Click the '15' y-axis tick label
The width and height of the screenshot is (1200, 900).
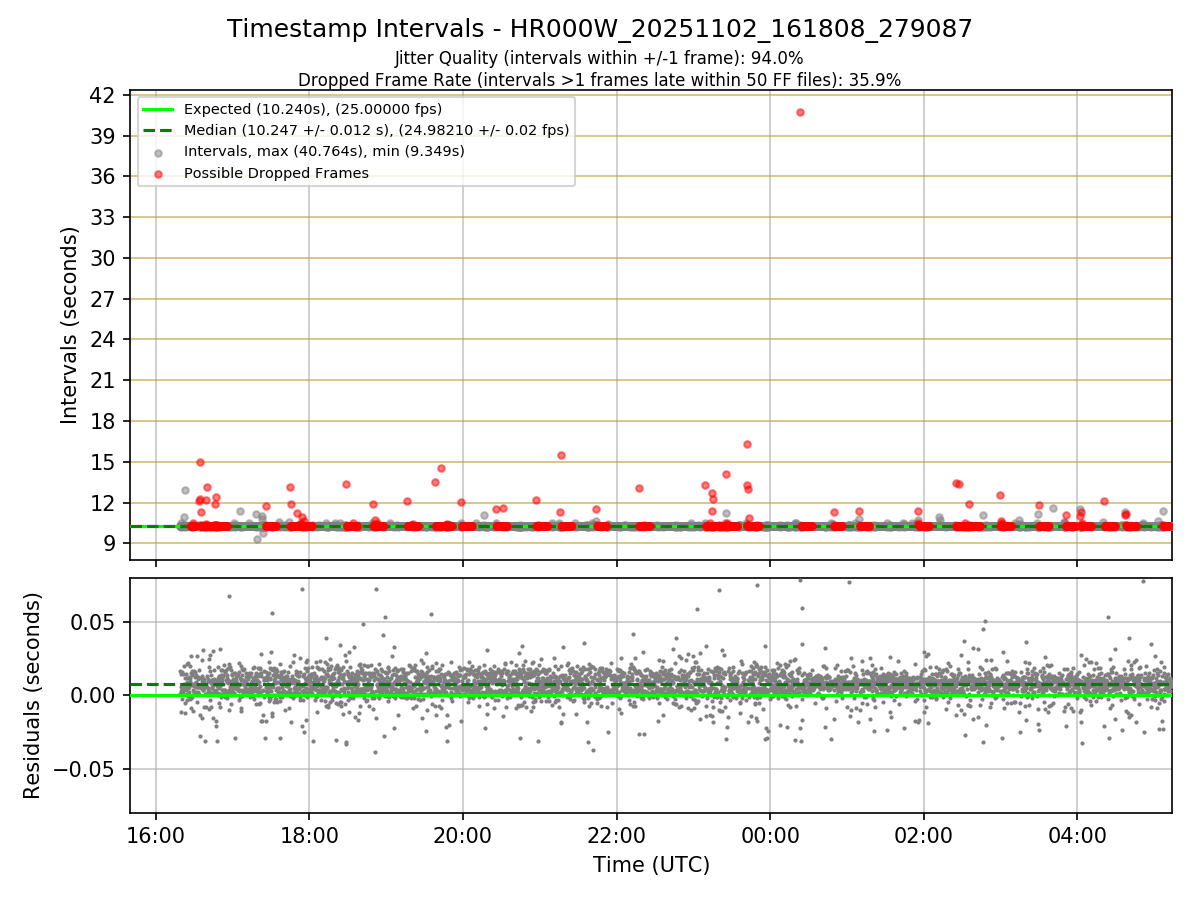pos(101,462)
